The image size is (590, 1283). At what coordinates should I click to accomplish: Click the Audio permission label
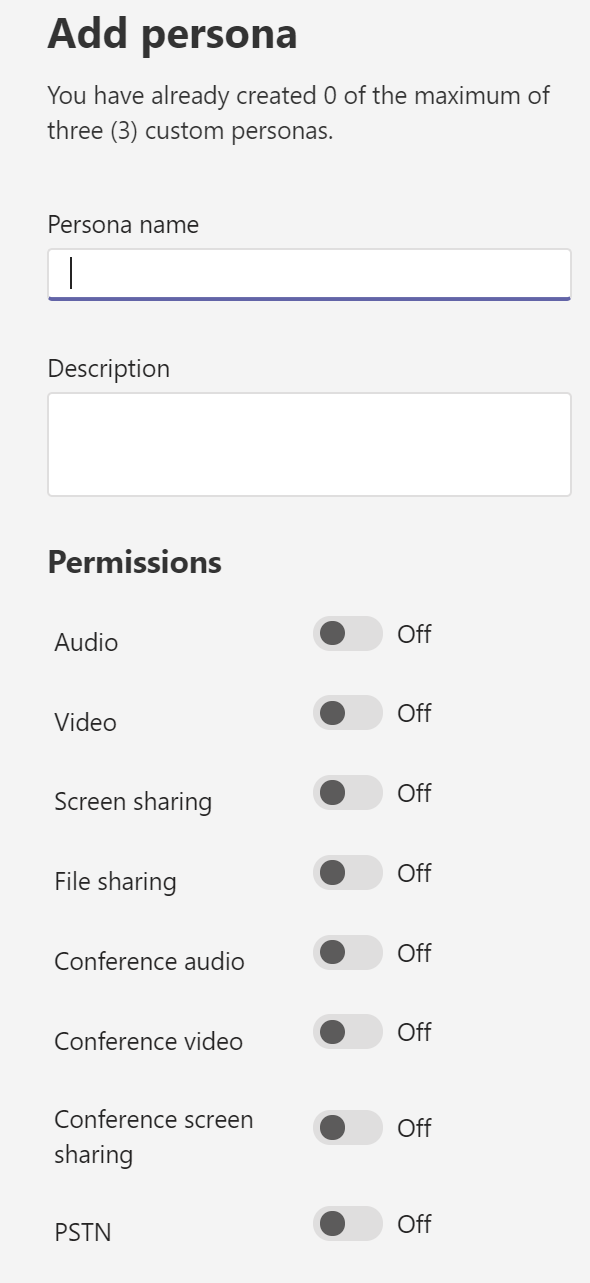tap(85, 642)
